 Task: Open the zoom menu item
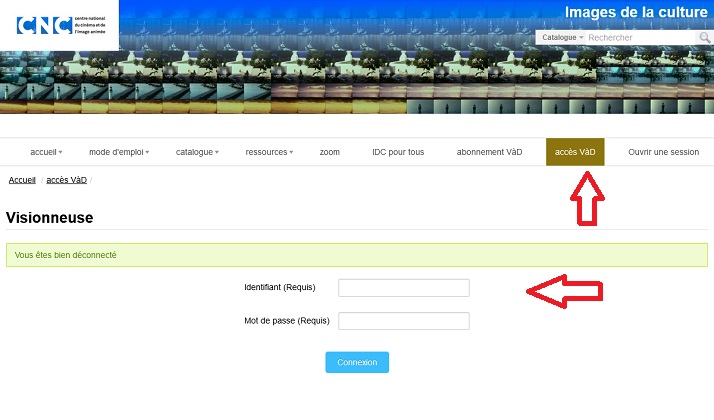(x=330, y=152)
